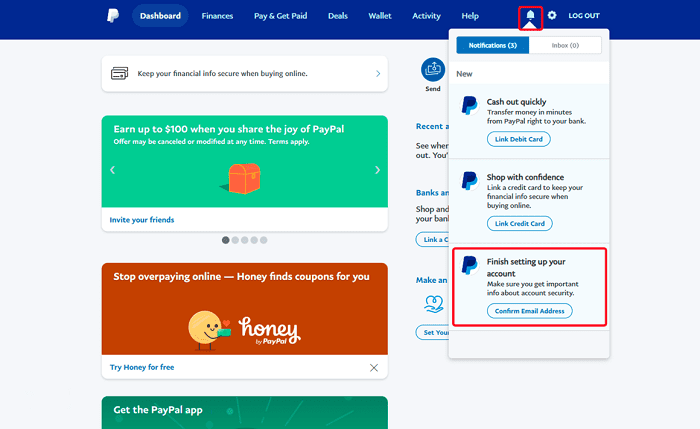Click PayPal icon beside Cash out quickly
The height and width of the screenshot is (429, 700).
[469, 106]
